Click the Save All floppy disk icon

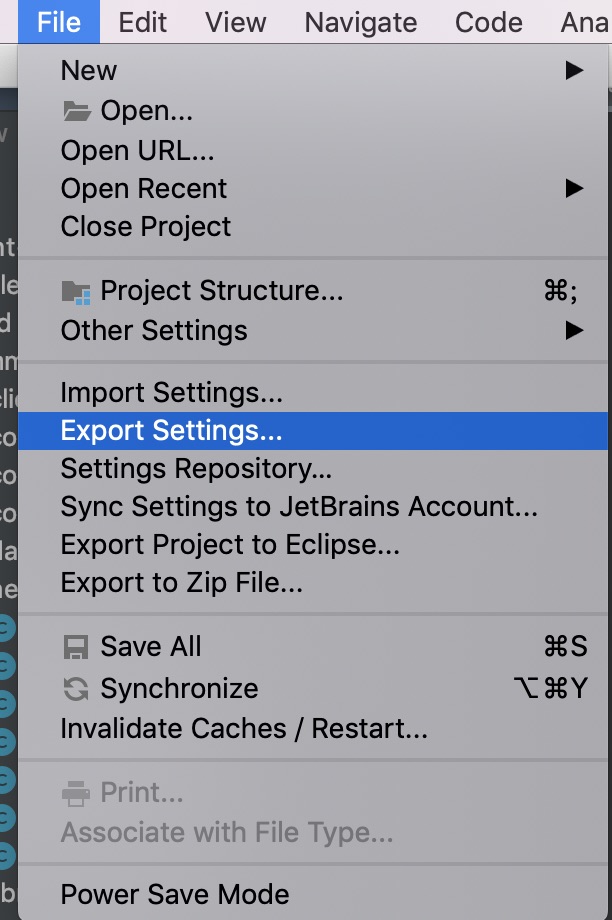pyautogui.click(x=76, y=648)
